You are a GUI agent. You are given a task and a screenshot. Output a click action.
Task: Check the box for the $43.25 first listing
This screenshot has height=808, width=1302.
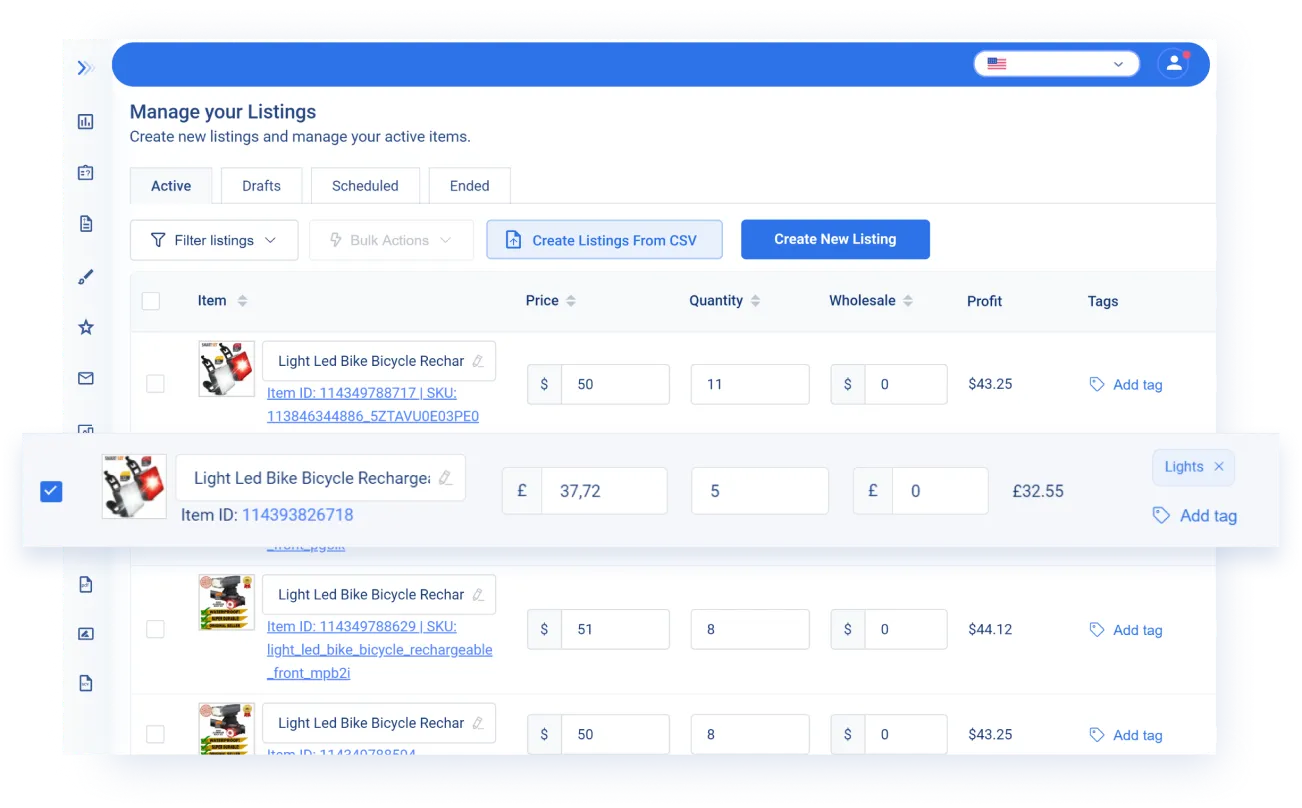pyautogui.click(x=155, y=384)
